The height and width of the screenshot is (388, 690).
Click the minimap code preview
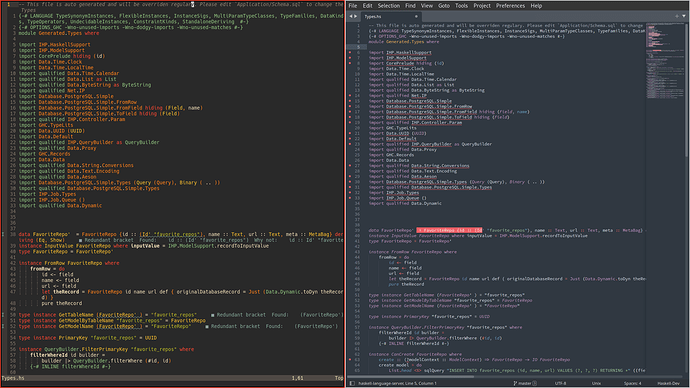tap(664, 62)
